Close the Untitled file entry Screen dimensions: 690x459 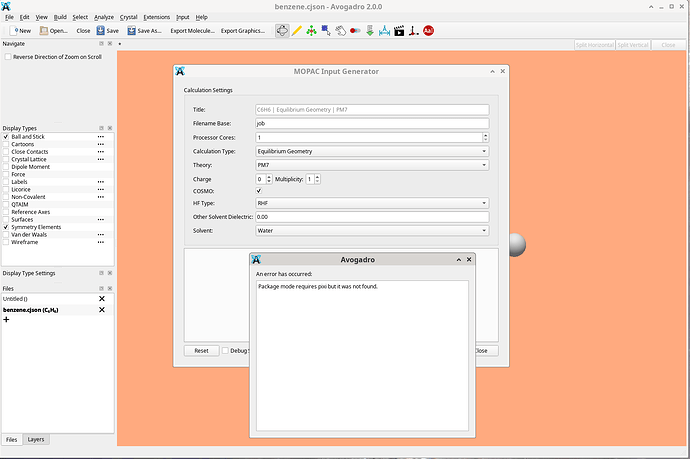[x=102, y=299]
